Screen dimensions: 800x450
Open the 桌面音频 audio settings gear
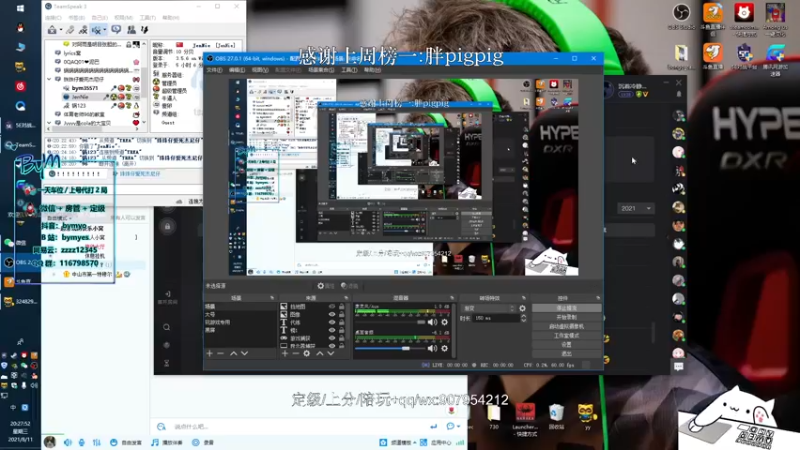(444, 348)
